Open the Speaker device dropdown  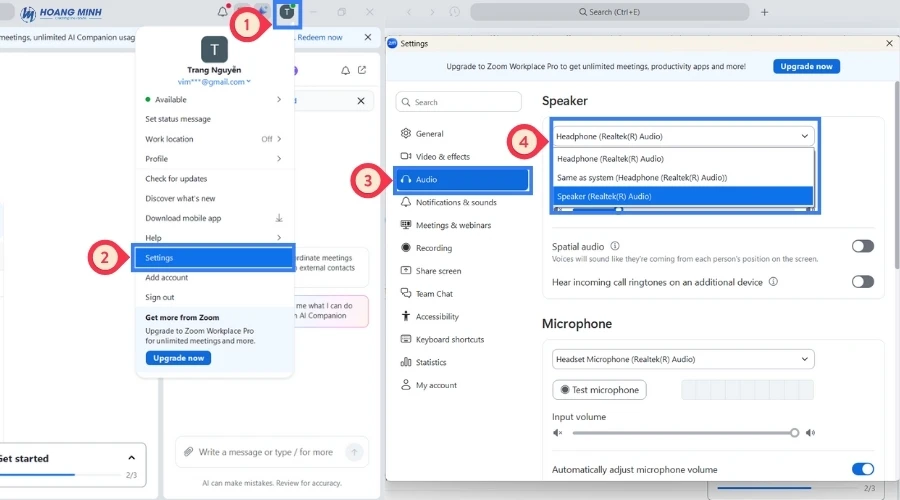click(x=682, y=136)
